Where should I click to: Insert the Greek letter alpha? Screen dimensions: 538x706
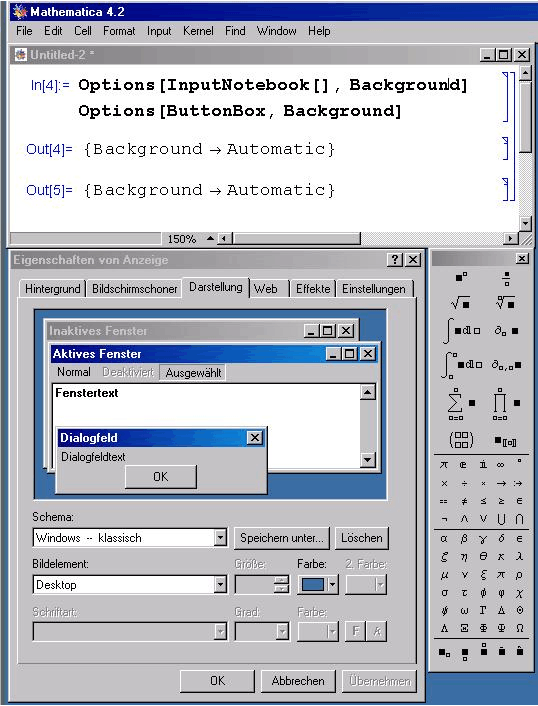pos(444,539)
